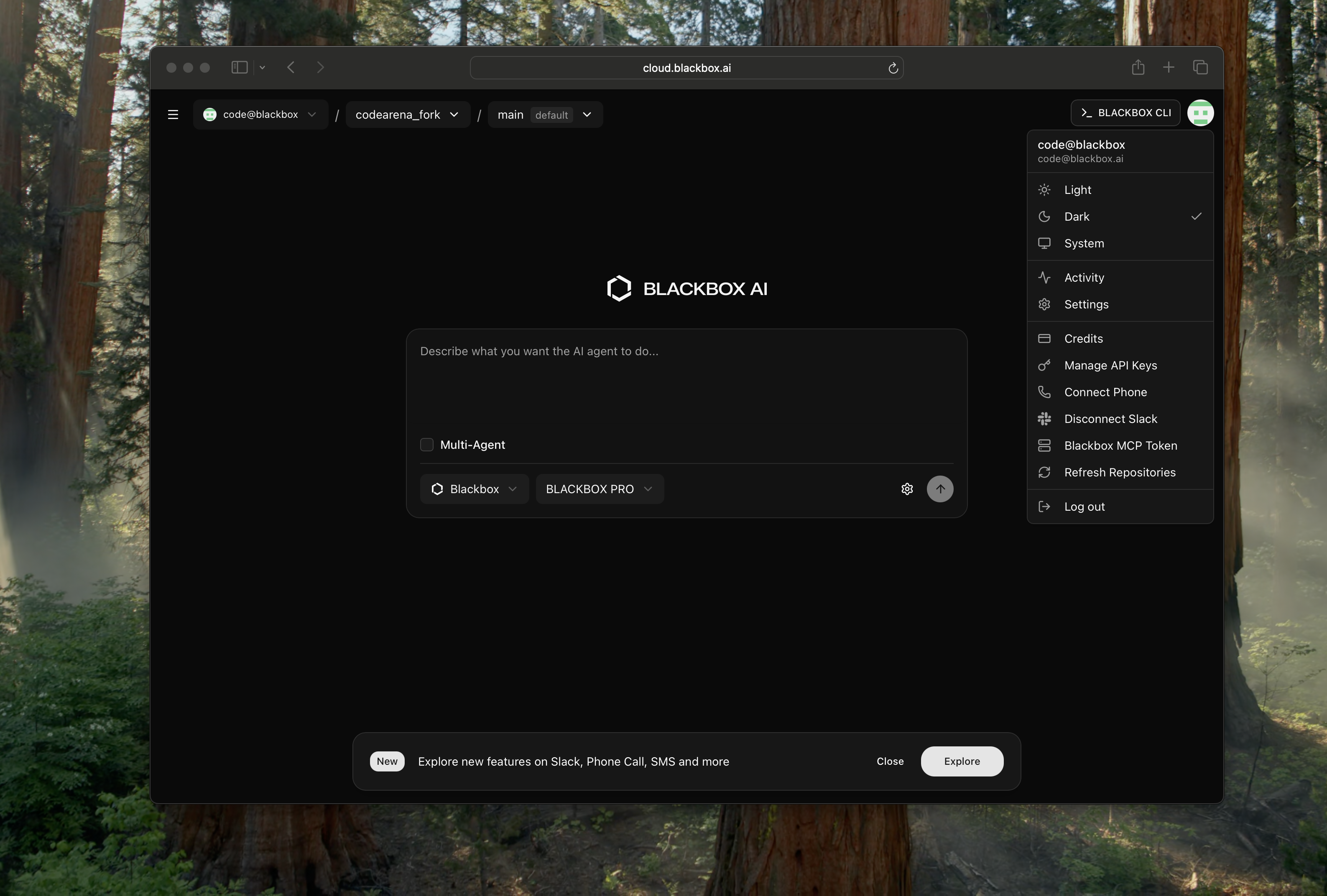Open agent settings gear in prompt box
Screen dimensions: 1327x896
[x=907, y=489]
